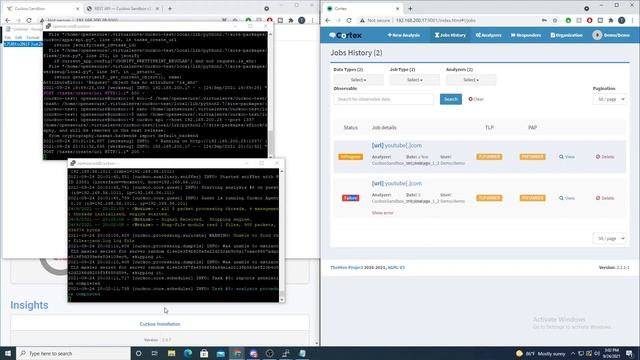Viewport: 640px width, 360px height.
Task: Click the blue Search button
Action: (x=451, y=99)
